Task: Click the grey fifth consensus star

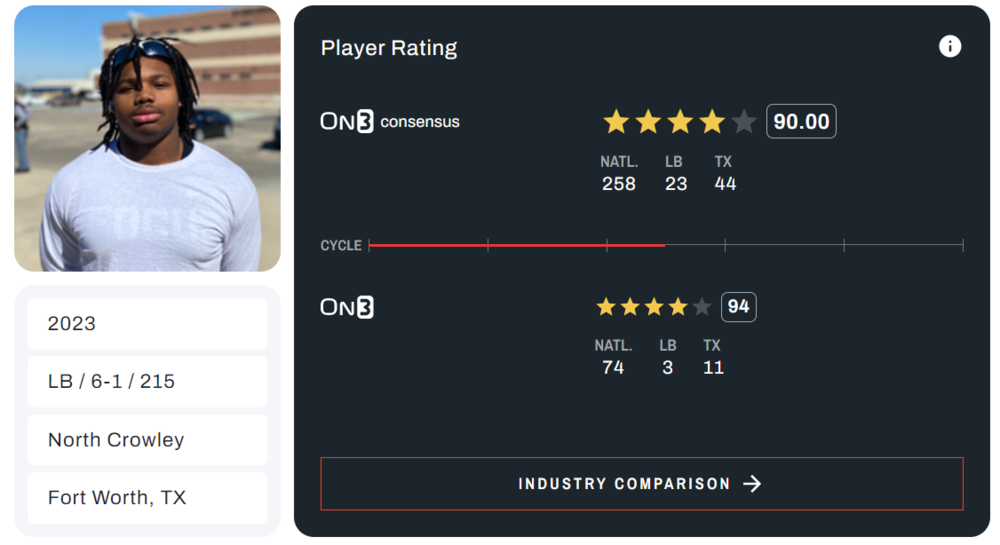Action: point(744,122)
